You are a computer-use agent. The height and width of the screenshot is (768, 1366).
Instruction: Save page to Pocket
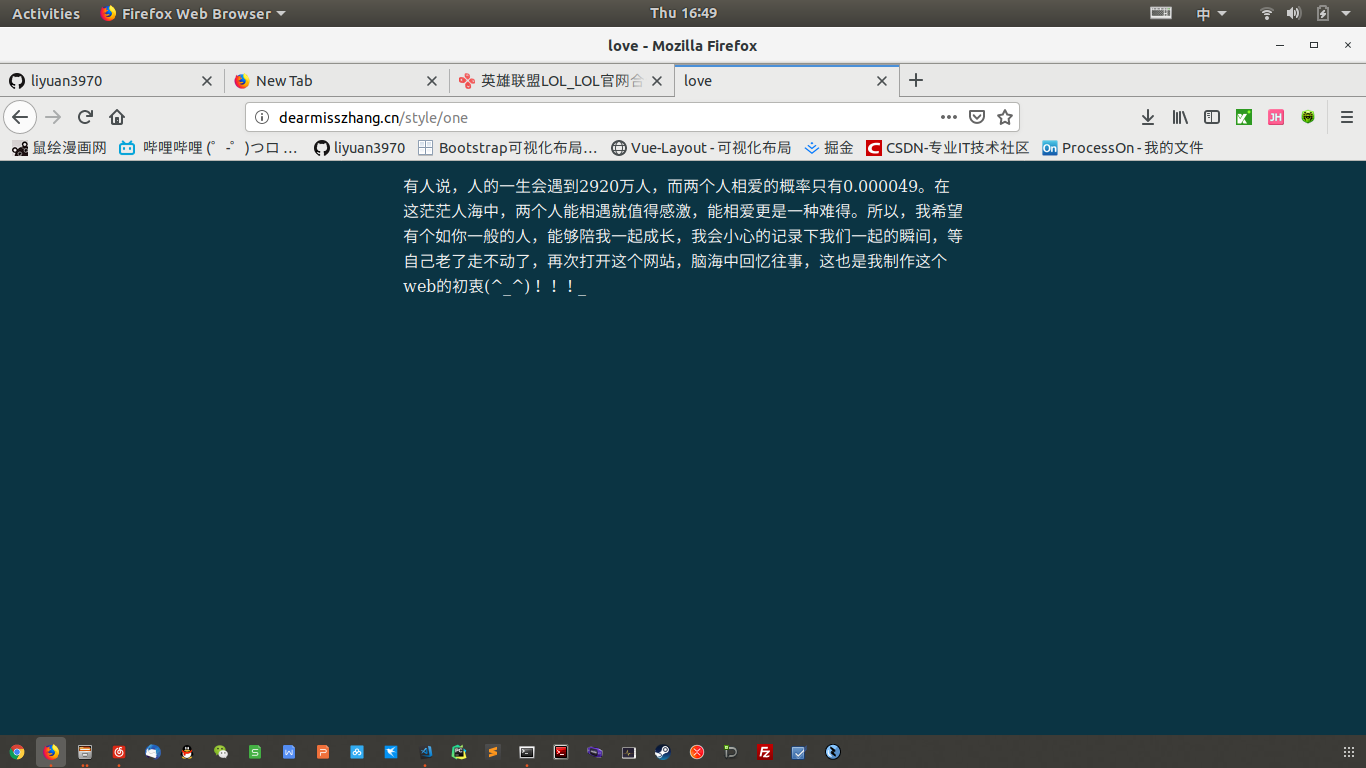pyautogui.click(x=977, y=117)
